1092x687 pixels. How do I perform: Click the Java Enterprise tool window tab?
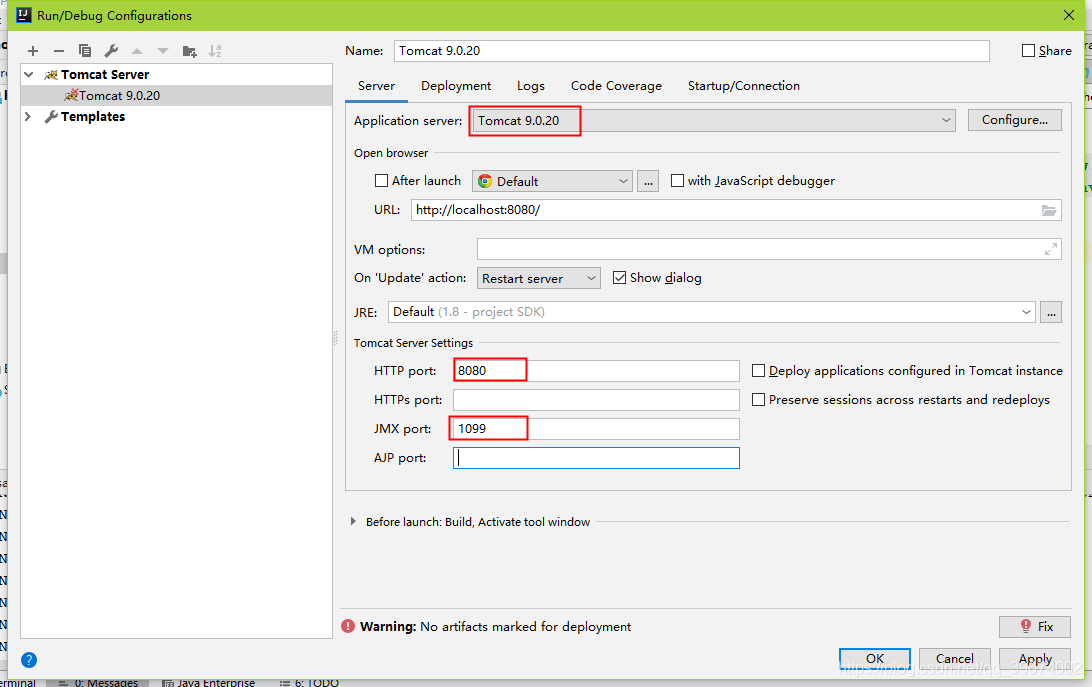208,682
